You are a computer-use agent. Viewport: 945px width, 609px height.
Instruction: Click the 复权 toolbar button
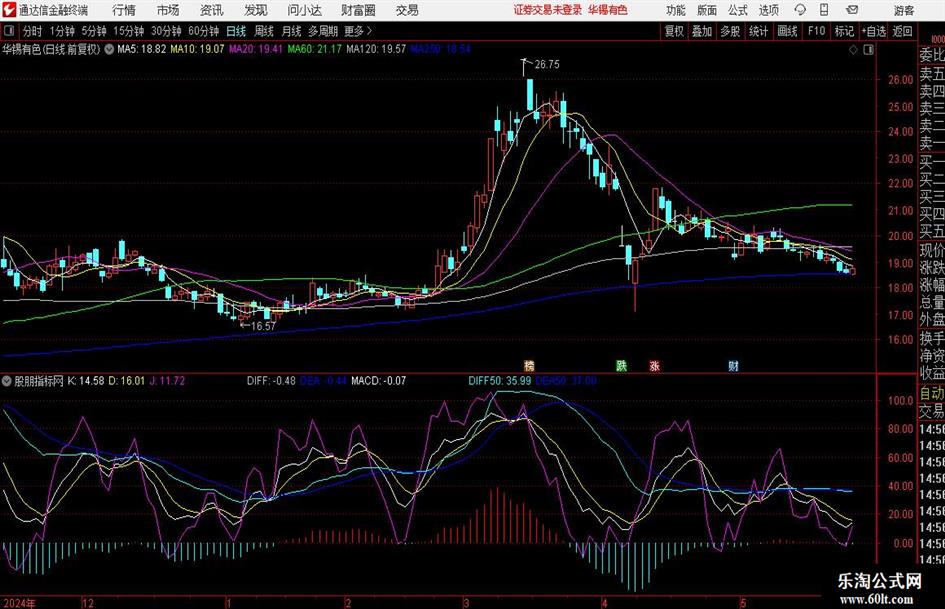click(x=674, y=31)
